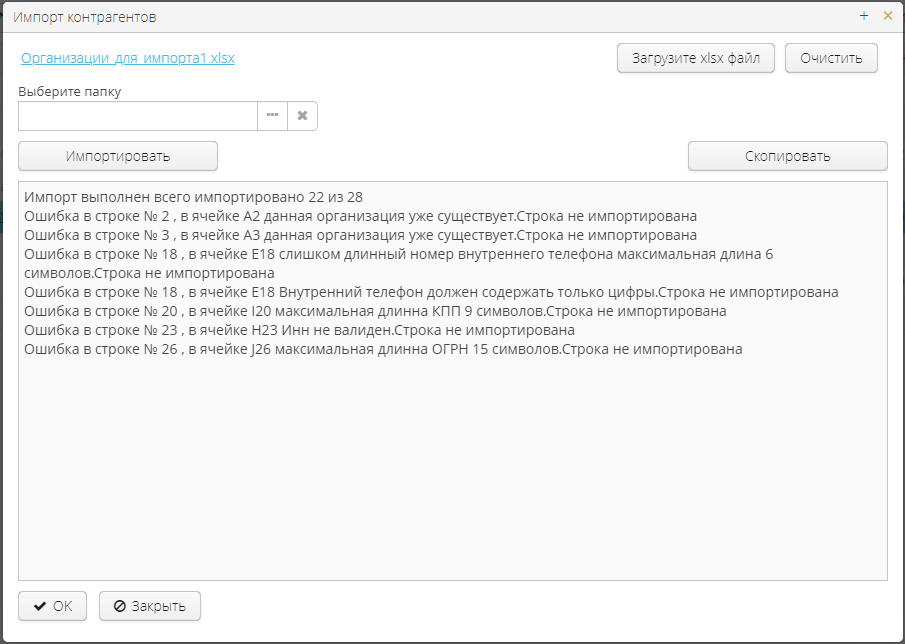The width and height of the screenshot is (905, 644).
Task: Open the Организации_для_импорта1.xlsx file link
Action: tap(128, 58)
